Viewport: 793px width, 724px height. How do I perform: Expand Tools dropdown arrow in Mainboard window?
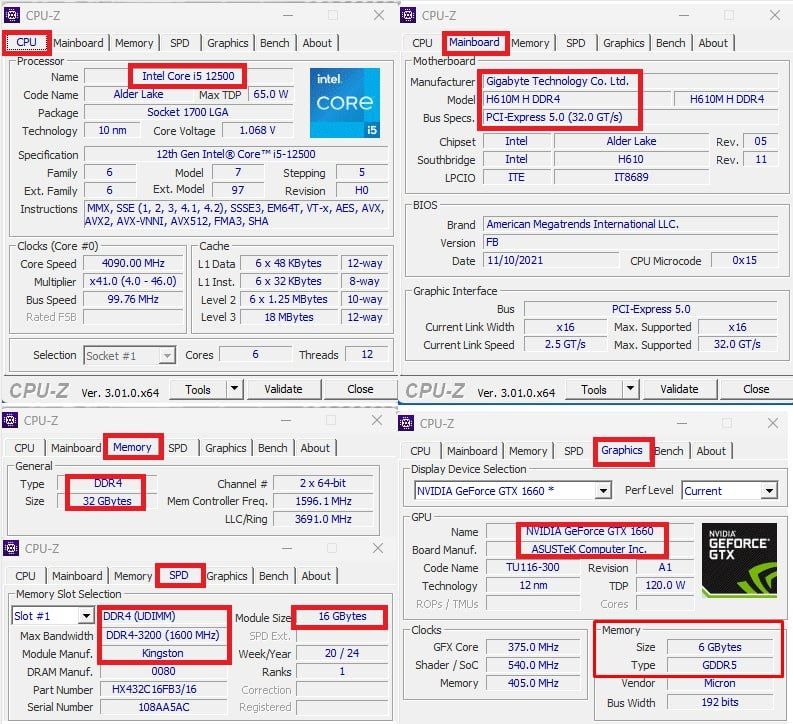tap(630, 389)
